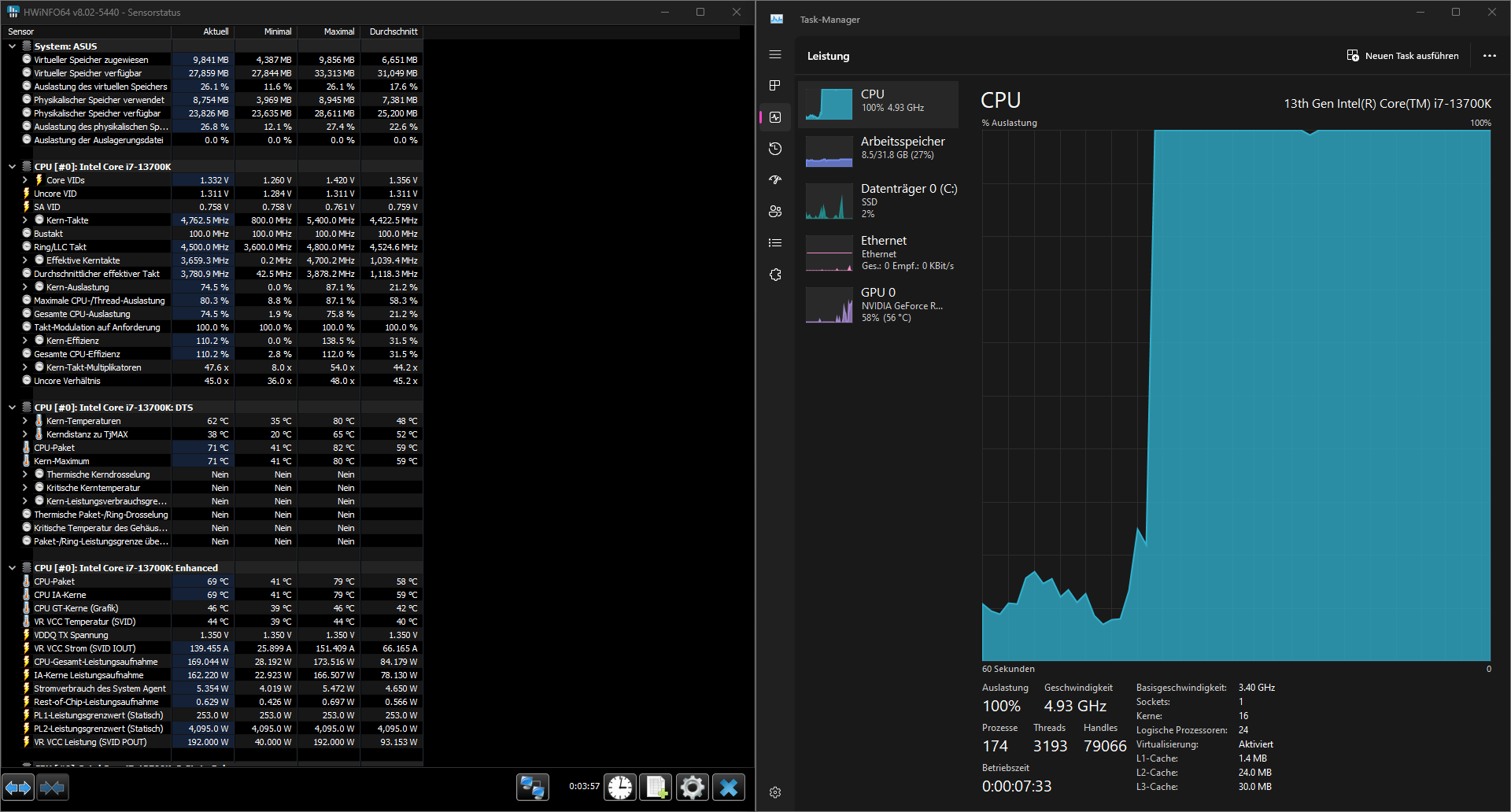Click HWiNFO expand columns arrows button
The height and width of the screenshot is (812, 1511).
point(18,787)
